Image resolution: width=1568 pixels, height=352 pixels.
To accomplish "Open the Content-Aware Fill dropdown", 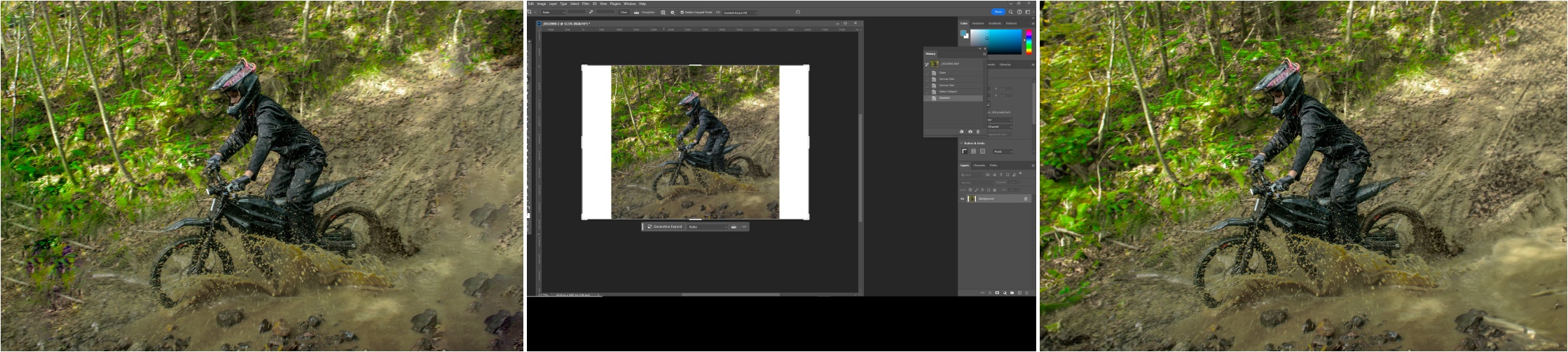I will click(740, 13).
